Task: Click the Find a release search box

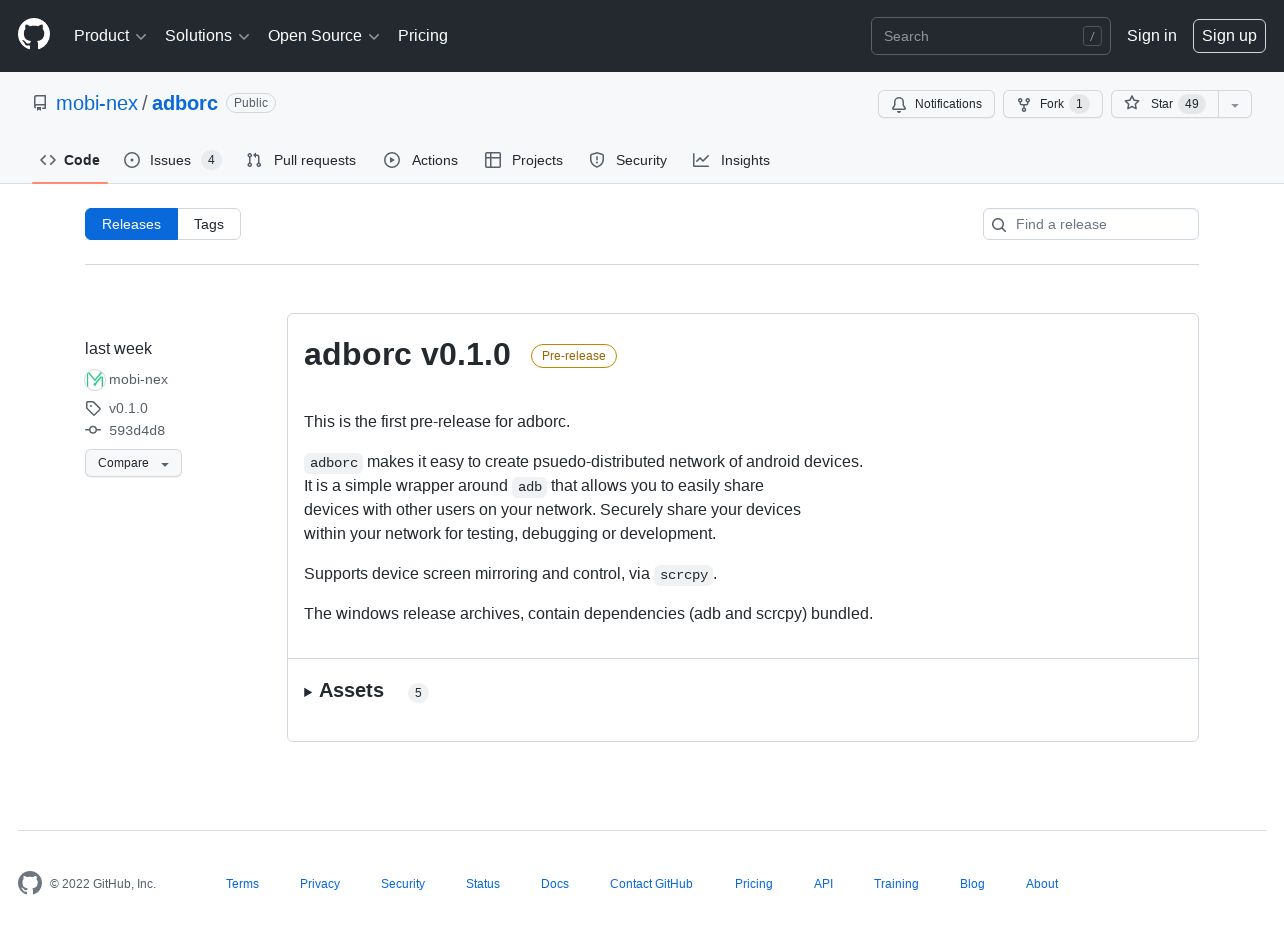Action: (x=1091, y=224)
